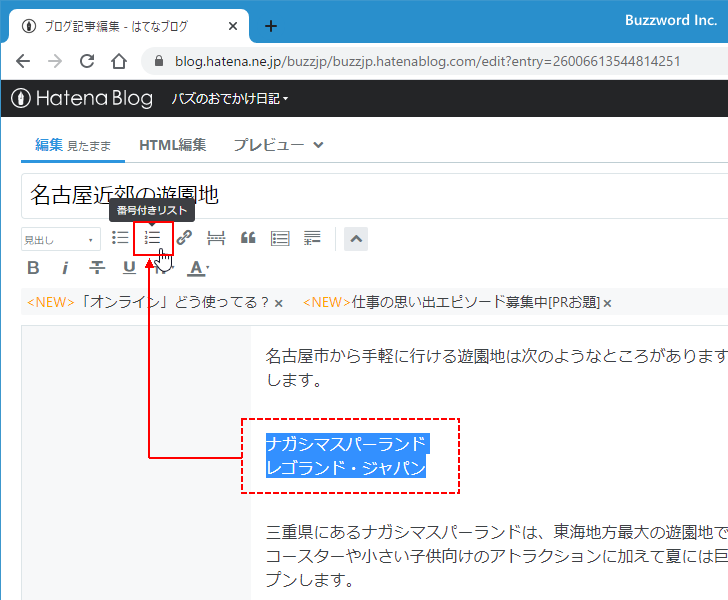
Task: Dismiss the 仕事の思い出エピソード topic
Action: point(607,303)
